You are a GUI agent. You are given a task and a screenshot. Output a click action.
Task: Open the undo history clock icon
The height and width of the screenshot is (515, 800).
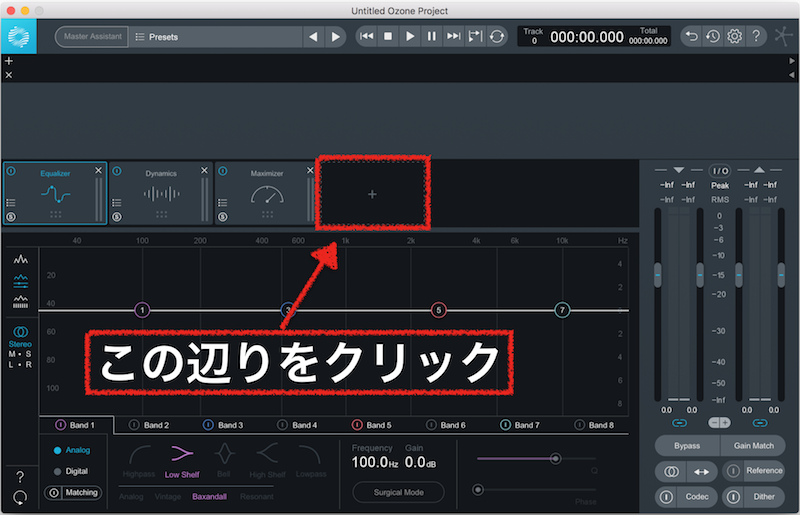713,36
